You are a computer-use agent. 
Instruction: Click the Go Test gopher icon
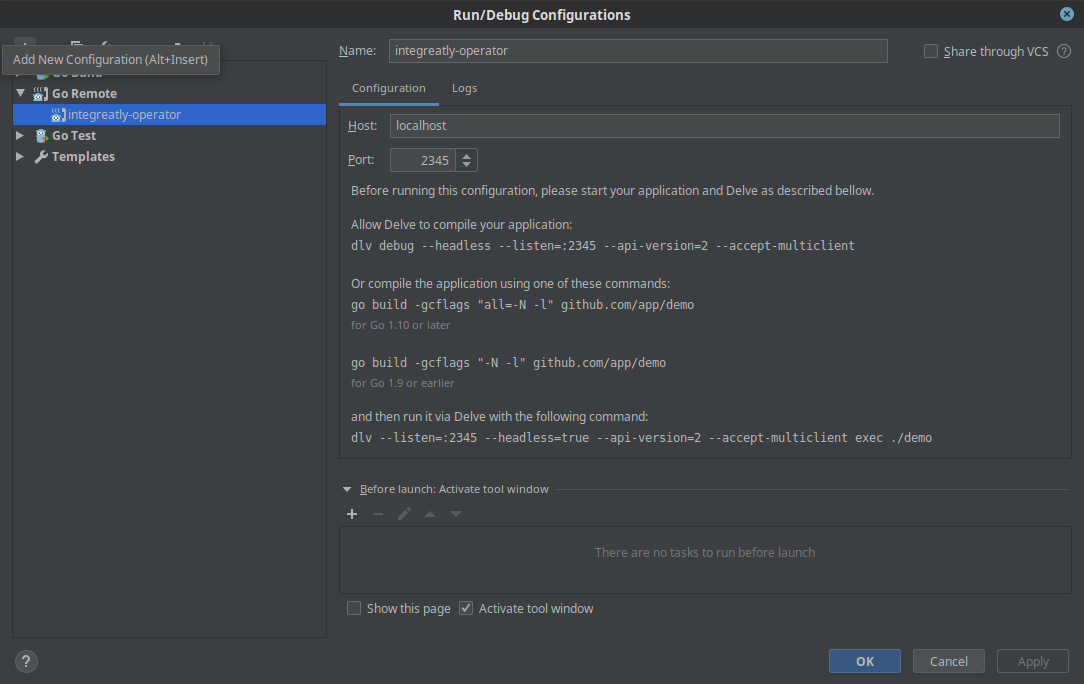point(41,135)
